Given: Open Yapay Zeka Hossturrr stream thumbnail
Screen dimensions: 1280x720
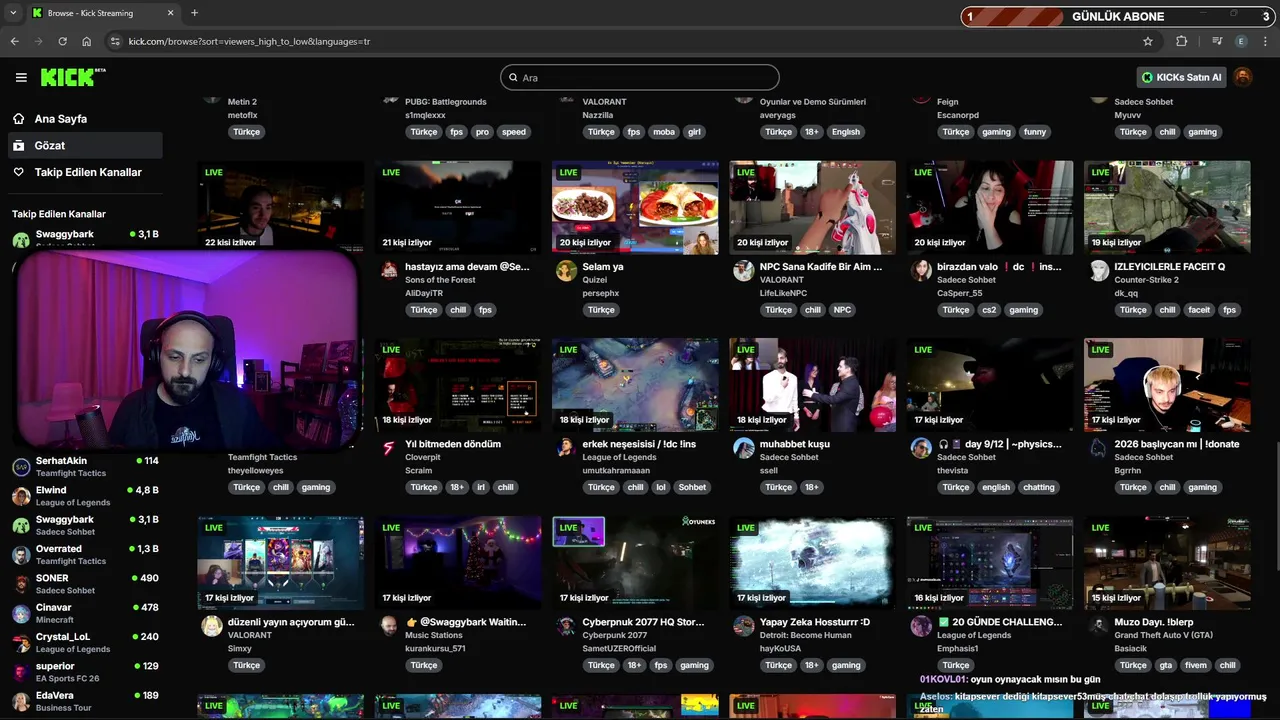Looking at the screenshot, I should tap(812, 563).
